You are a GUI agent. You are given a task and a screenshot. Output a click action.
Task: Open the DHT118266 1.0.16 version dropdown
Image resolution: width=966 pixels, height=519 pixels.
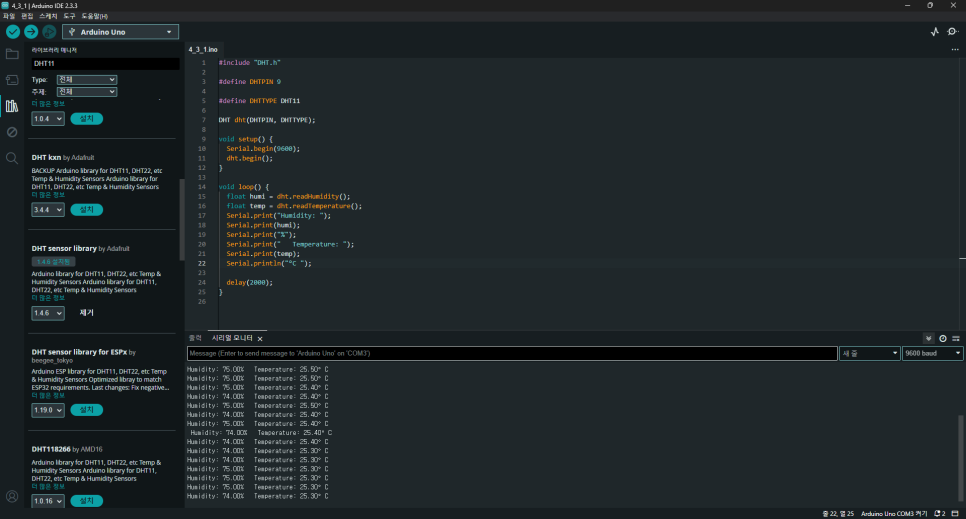(48, 501)
